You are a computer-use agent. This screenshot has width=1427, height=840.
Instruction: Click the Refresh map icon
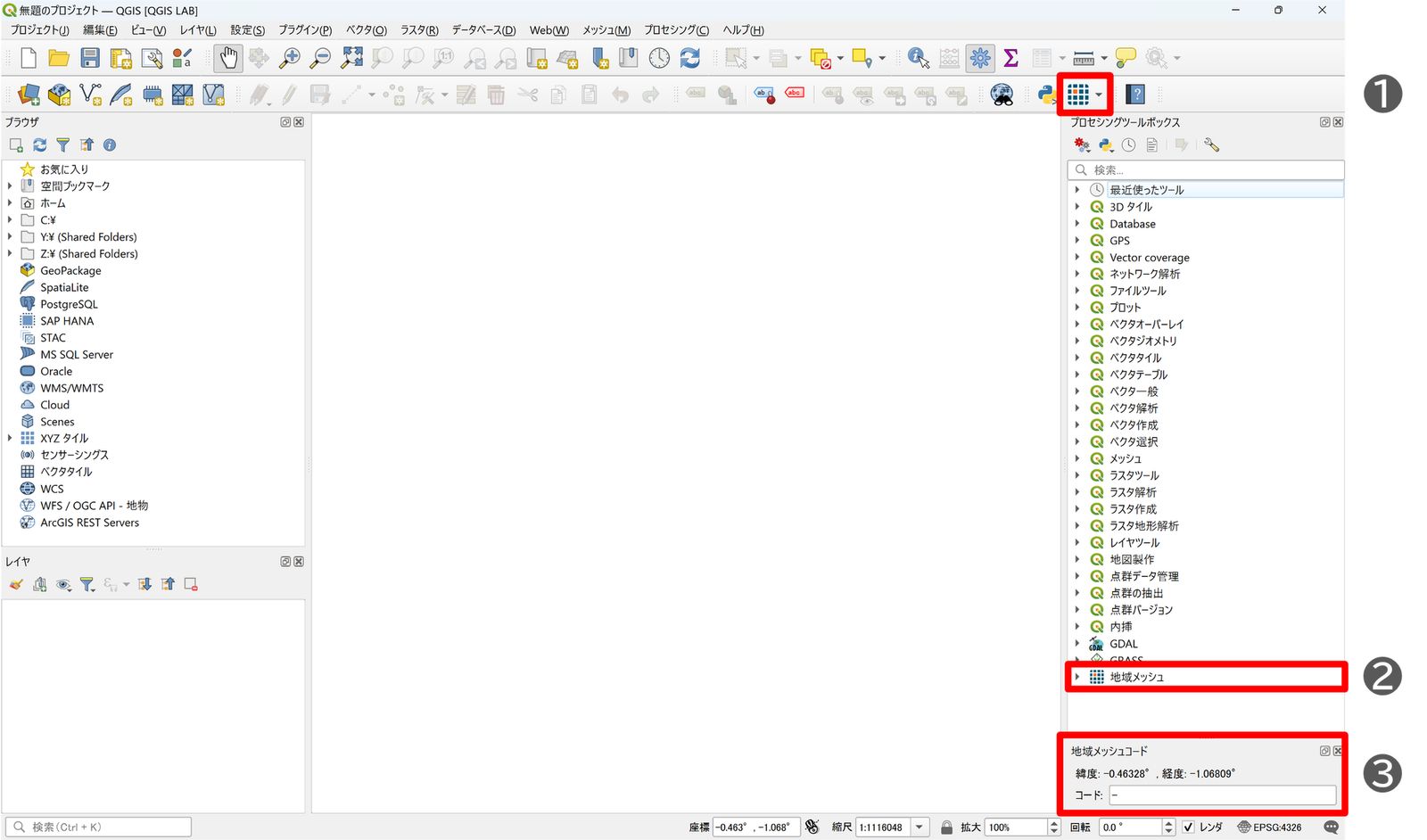point(689,58)
